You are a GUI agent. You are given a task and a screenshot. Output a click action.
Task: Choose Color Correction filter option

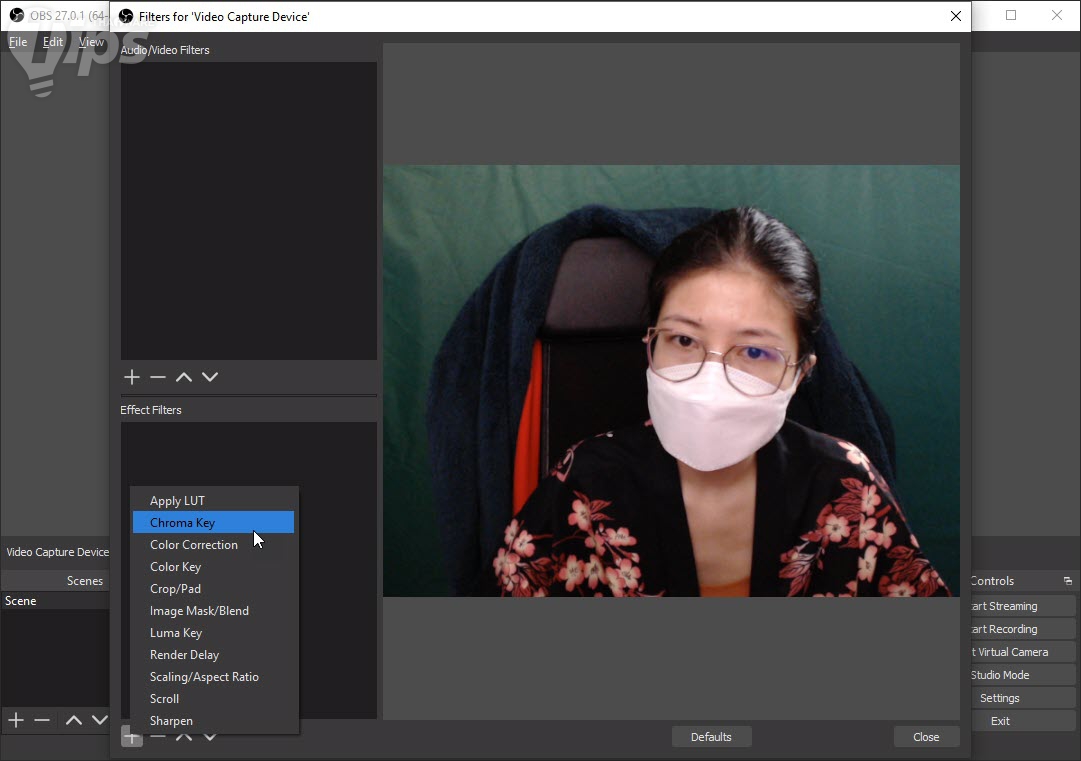point(194,545)
